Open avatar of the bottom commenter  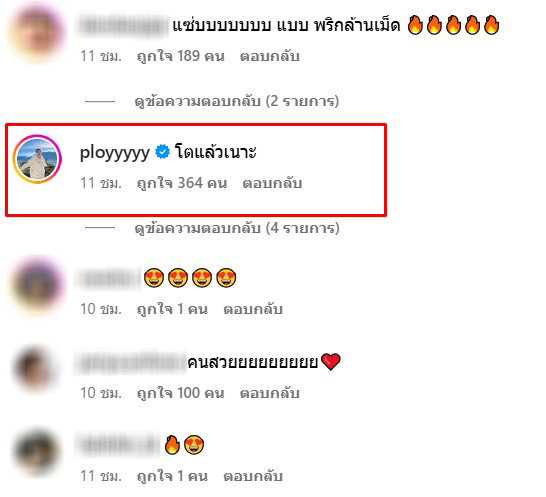35,453
